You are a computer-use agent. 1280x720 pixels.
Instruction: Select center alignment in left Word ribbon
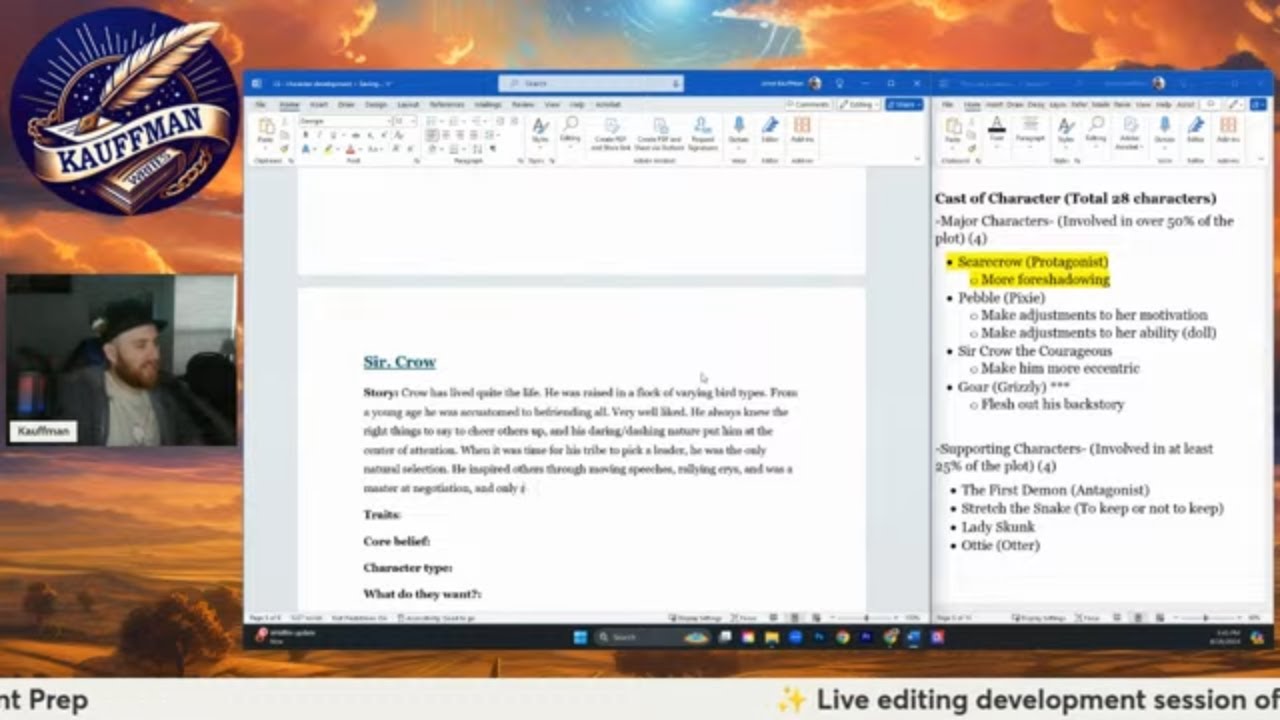pyautogui.click(x=446, y=135)
